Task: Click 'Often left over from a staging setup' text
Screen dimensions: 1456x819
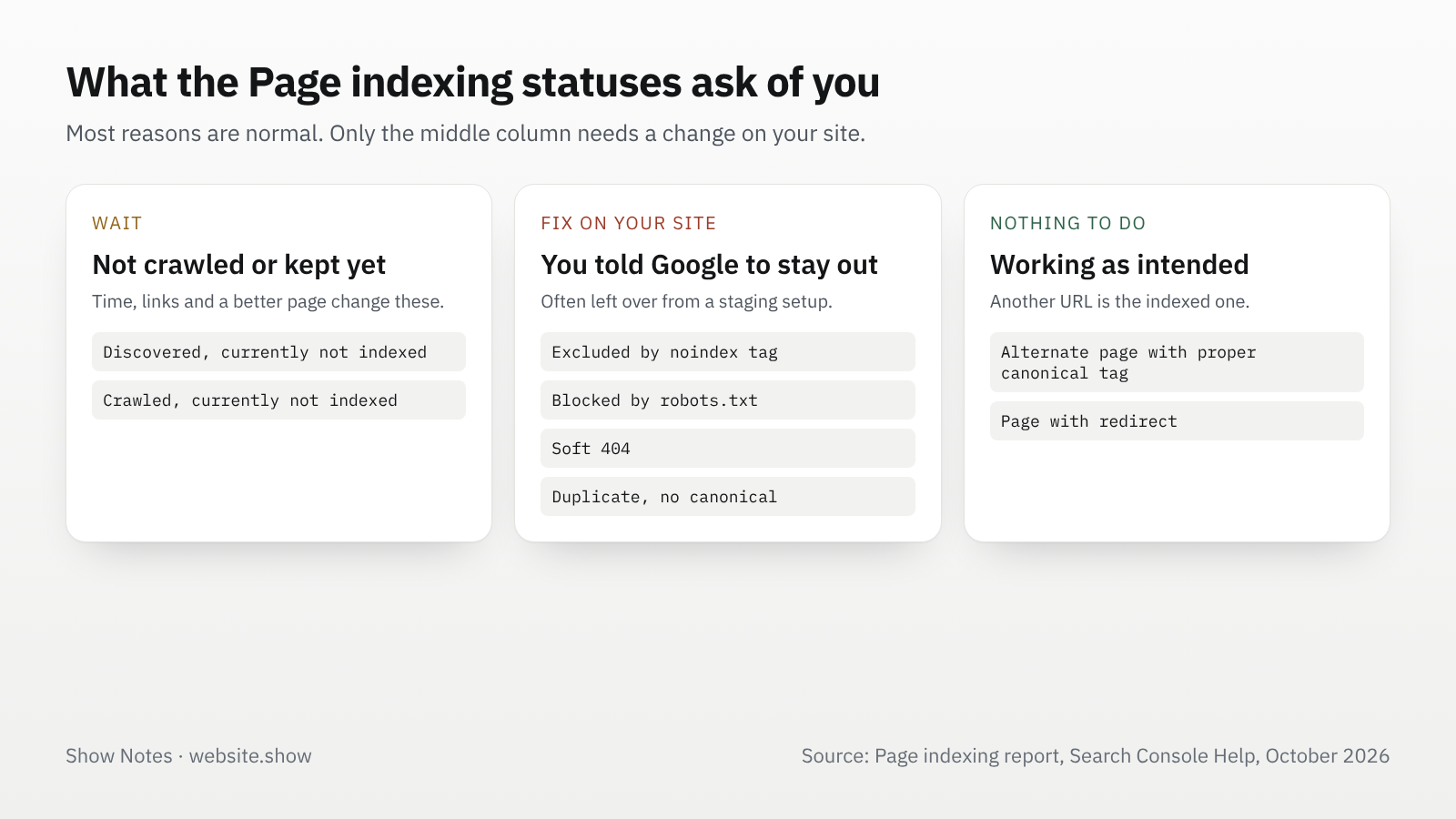Action: pos(686,301)
